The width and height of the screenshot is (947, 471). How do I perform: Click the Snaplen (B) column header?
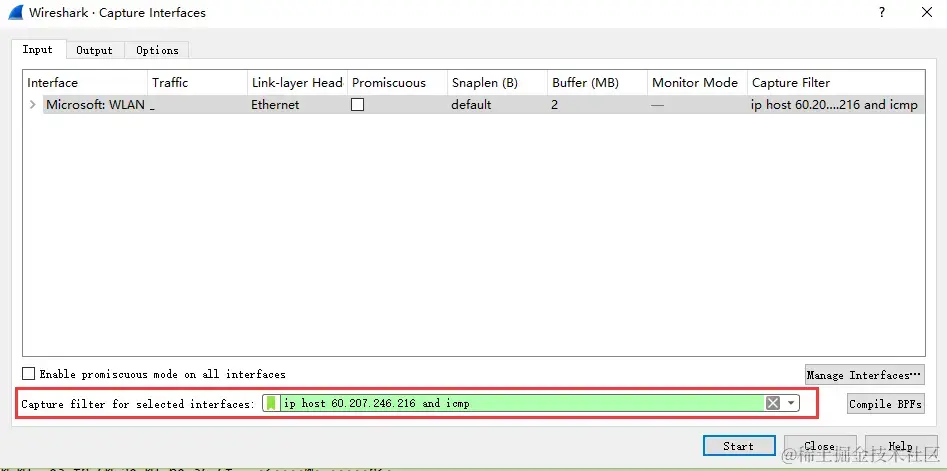click(498, 83)
